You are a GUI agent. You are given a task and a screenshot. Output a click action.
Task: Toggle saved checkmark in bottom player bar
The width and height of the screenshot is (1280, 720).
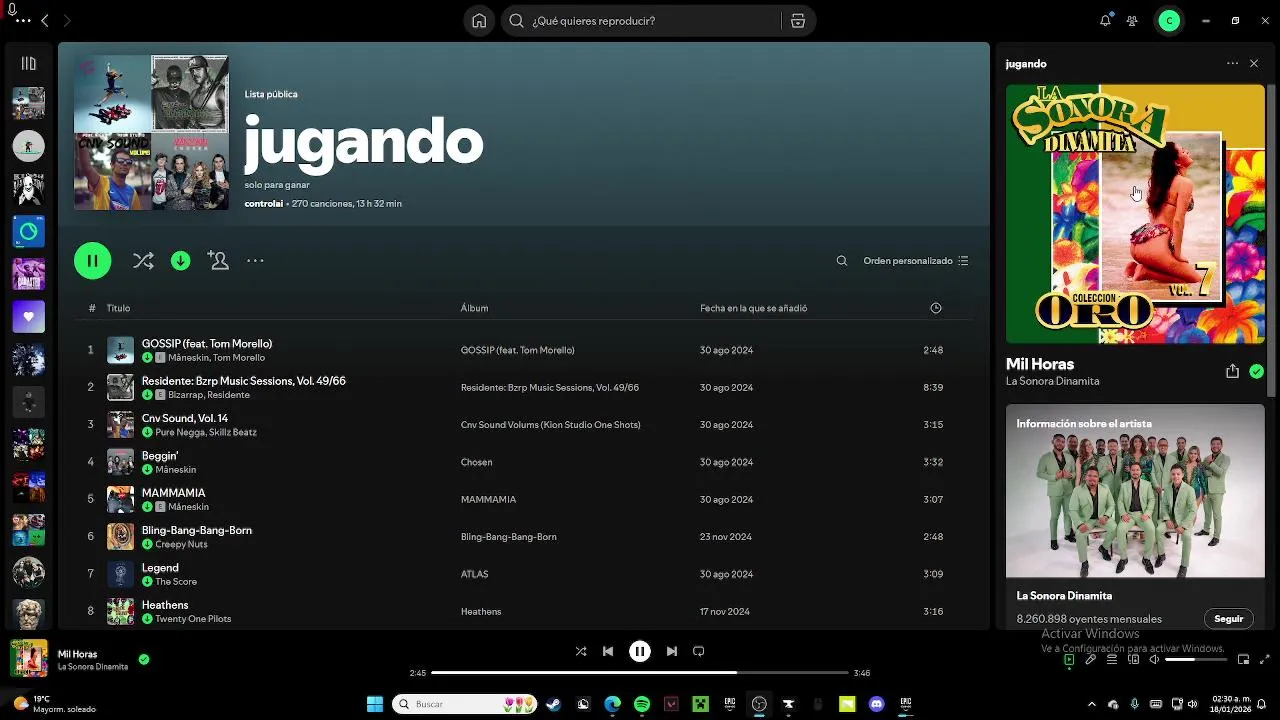point(144,659)
